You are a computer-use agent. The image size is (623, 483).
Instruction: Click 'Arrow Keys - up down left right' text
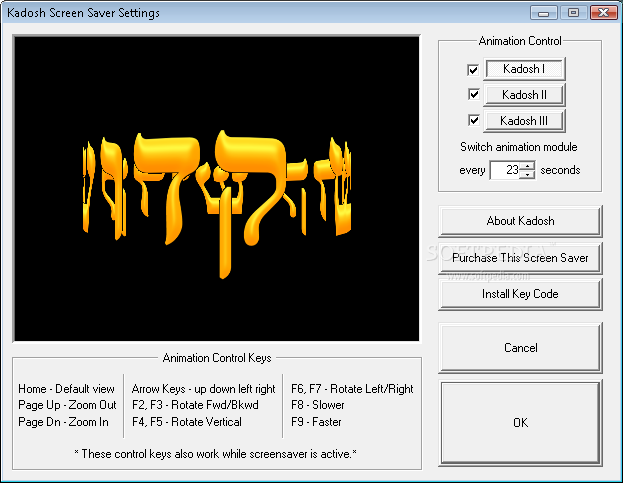coord(203,389)
